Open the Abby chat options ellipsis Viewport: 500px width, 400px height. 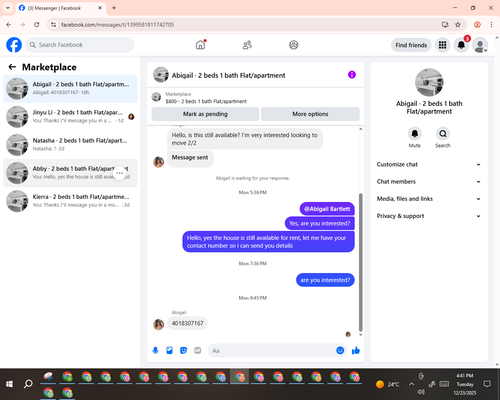point(120,173)
